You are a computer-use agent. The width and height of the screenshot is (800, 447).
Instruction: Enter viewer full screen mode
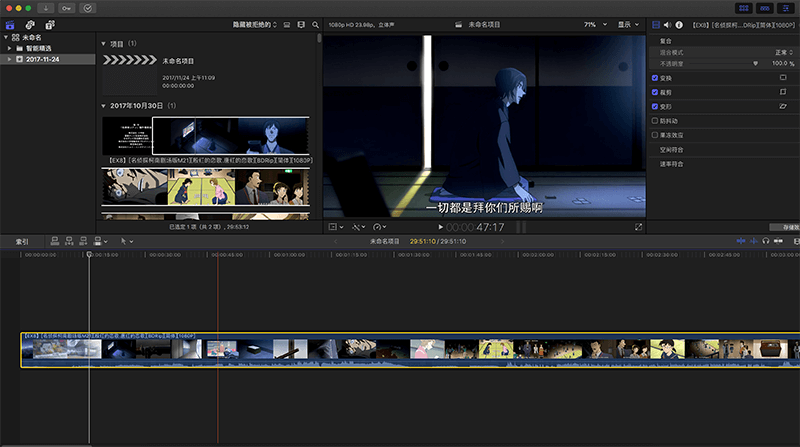638,227
